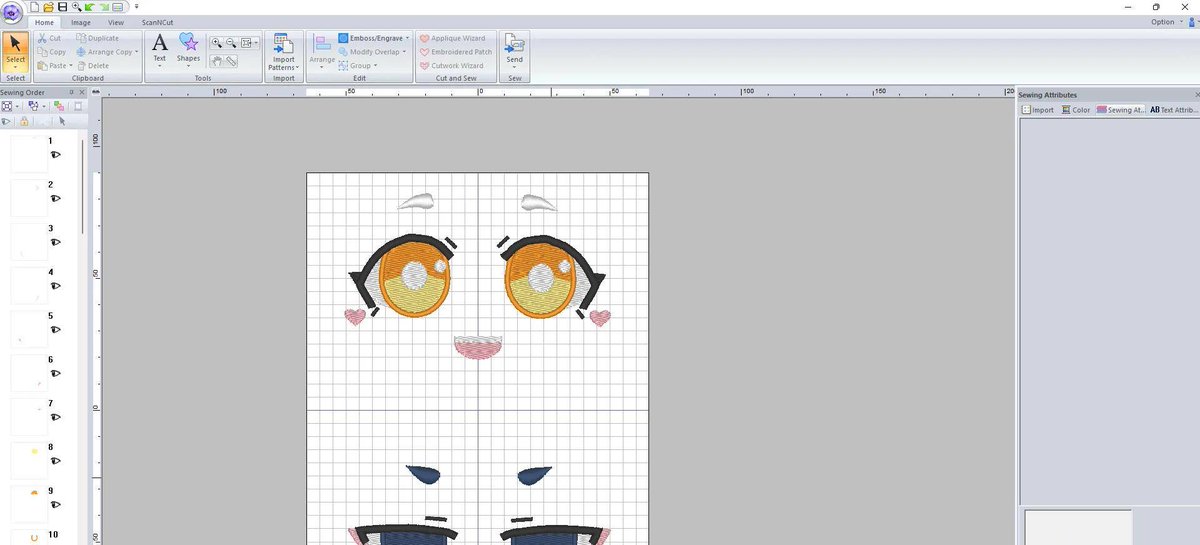Viewport: 1200px width, 545px height.
Task: Close the Sewing Order panel
Action: 82,94
